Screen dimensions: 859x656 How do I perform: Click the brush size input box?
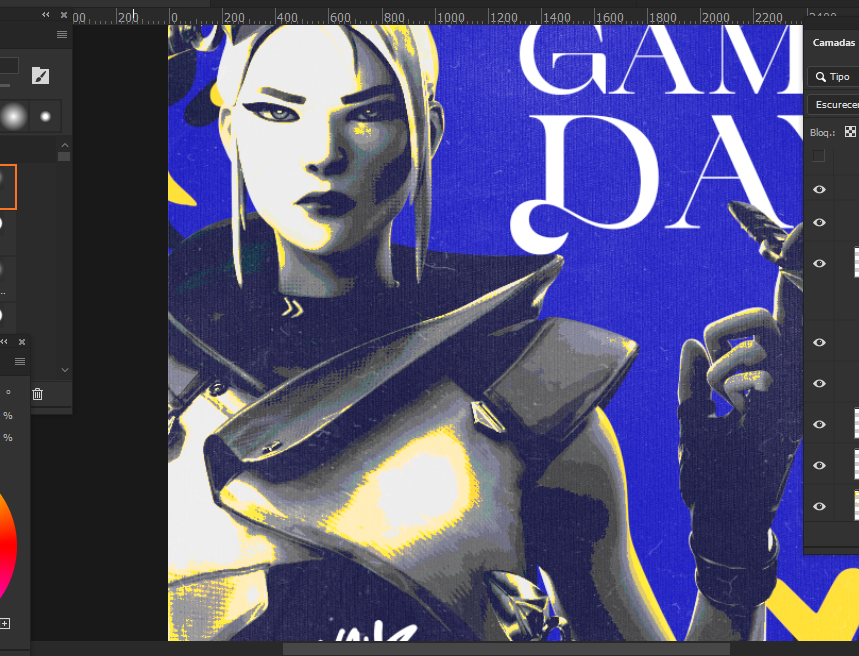point(8,66)
